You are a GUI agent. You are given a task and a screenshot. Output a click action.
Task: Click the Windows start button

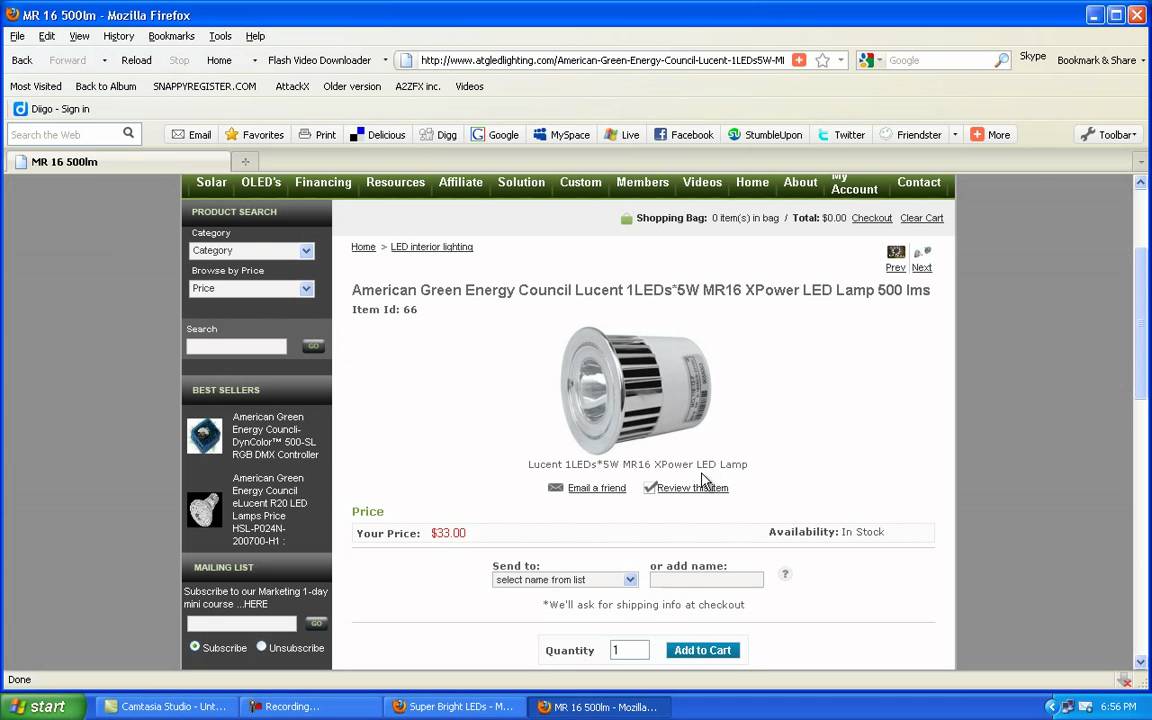(43, 707)
